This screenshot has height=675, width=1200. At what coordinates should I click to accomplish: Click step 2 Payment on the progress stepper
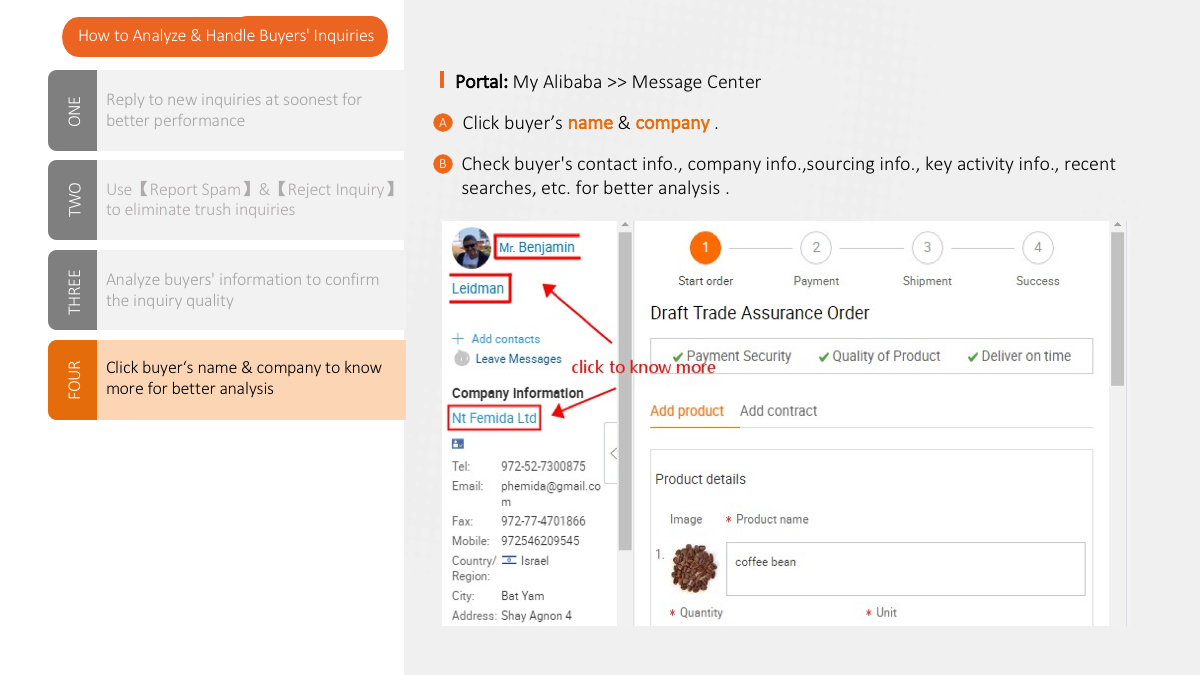coord(815,247)
